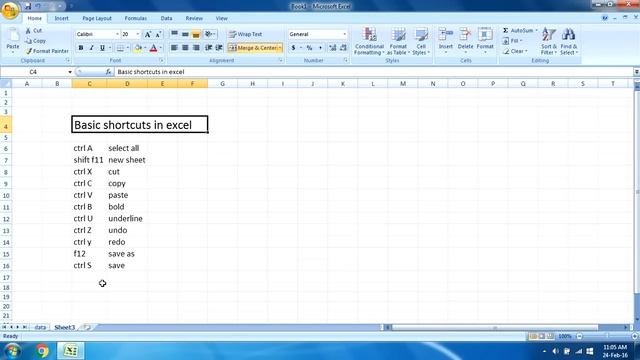Image resolution: width=640 pixels, height=360 pixels.
Task: Open Conditional Formatting menu
Action: (x=369, y=41)
